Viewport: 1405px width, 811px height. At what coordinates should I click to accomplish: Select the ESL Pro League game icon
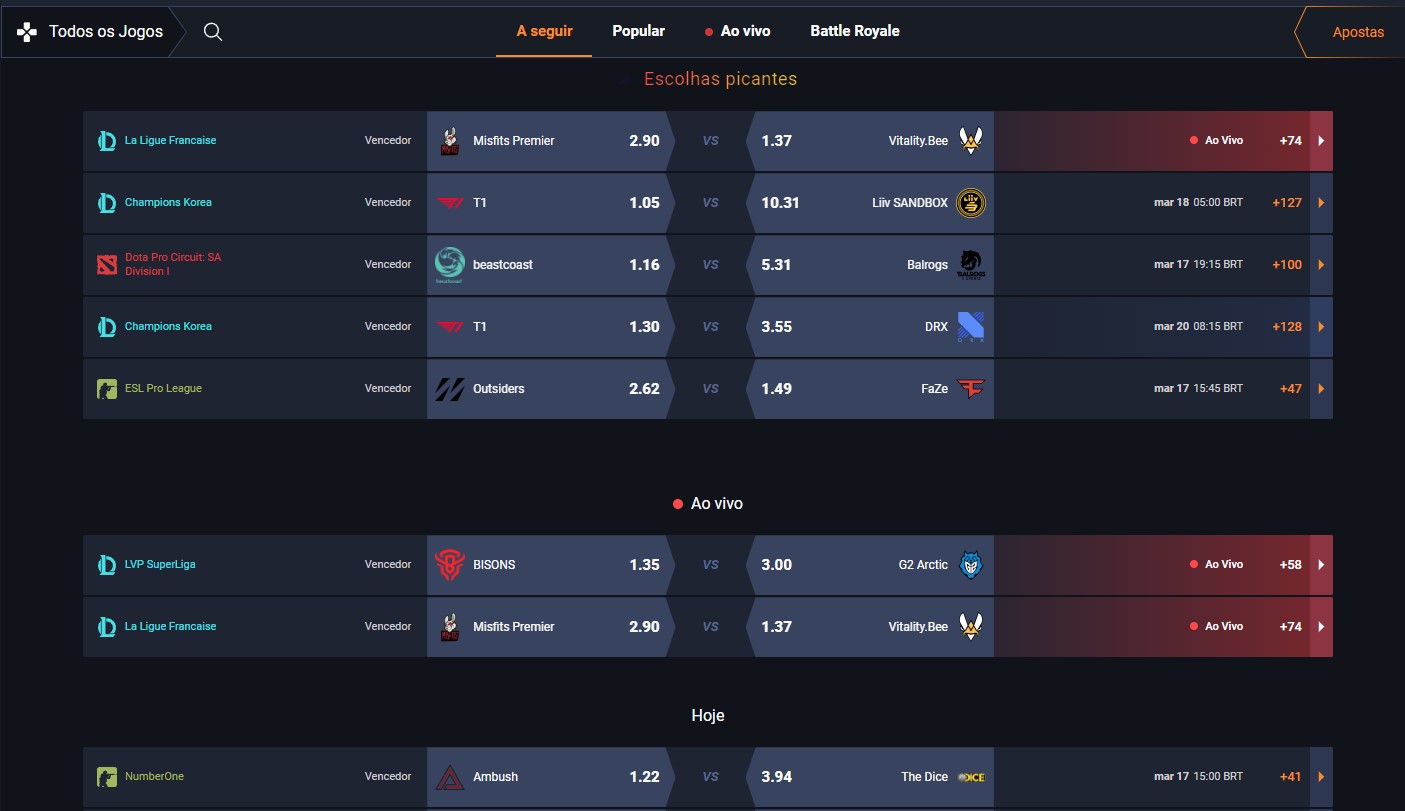tap(106, 388)
